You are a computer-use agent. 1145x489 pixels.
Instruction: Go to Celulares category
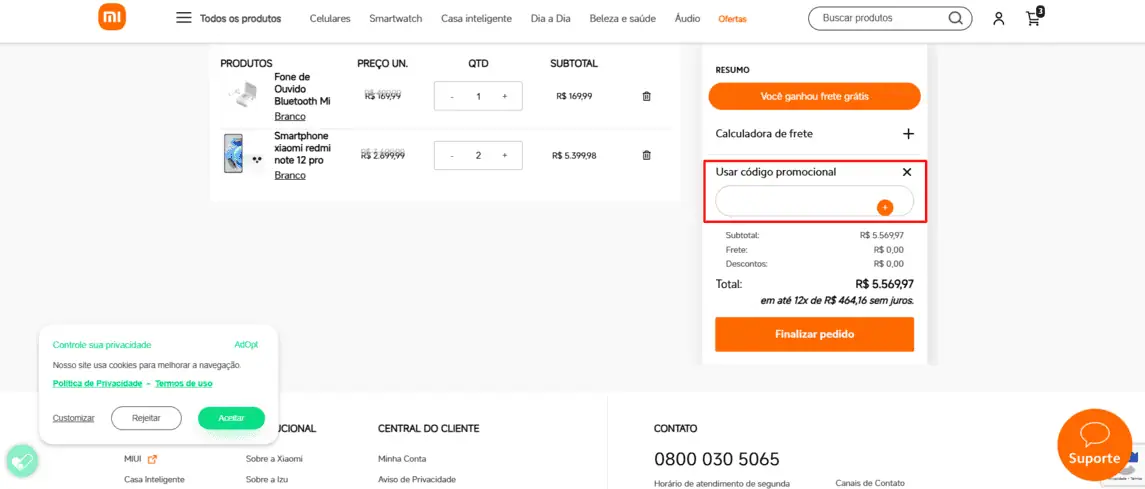pyautogui.click(x=330, y=18)
